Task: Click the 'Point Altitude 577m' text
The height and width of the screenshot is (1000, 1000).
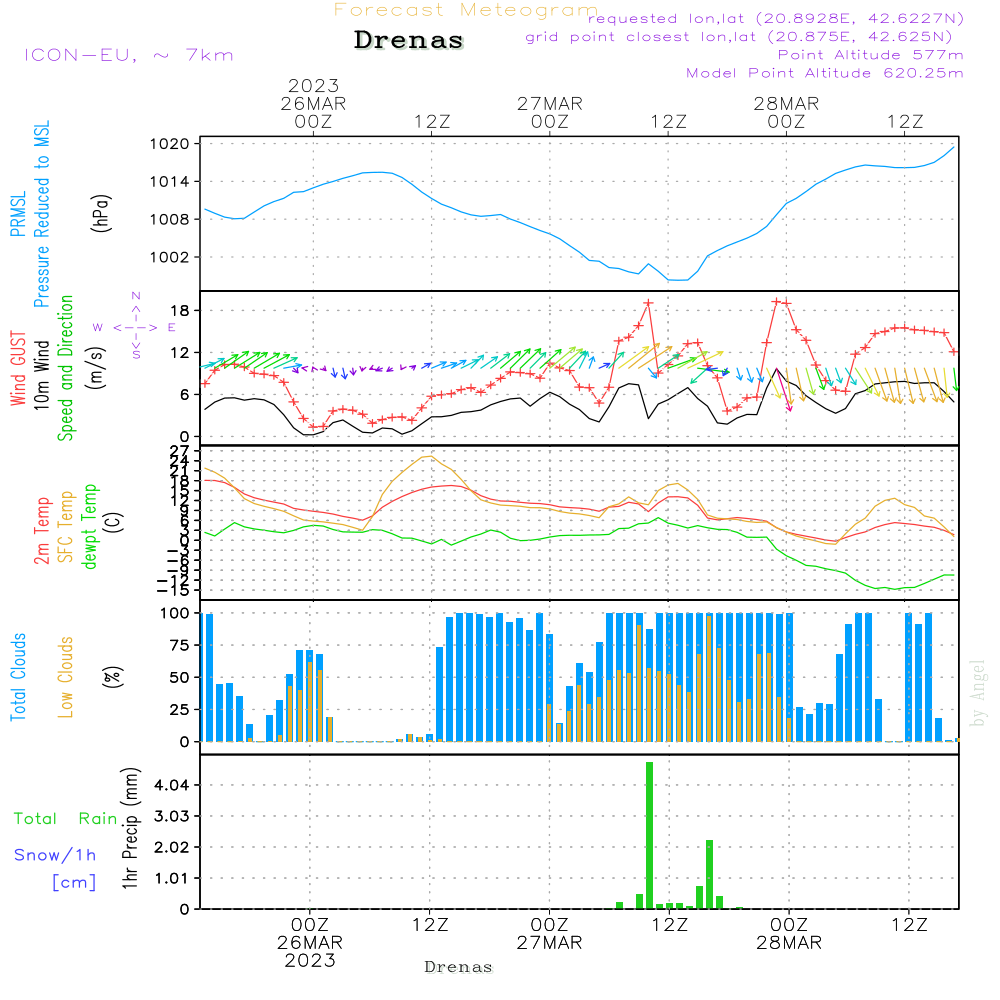Action: point(871,55)
